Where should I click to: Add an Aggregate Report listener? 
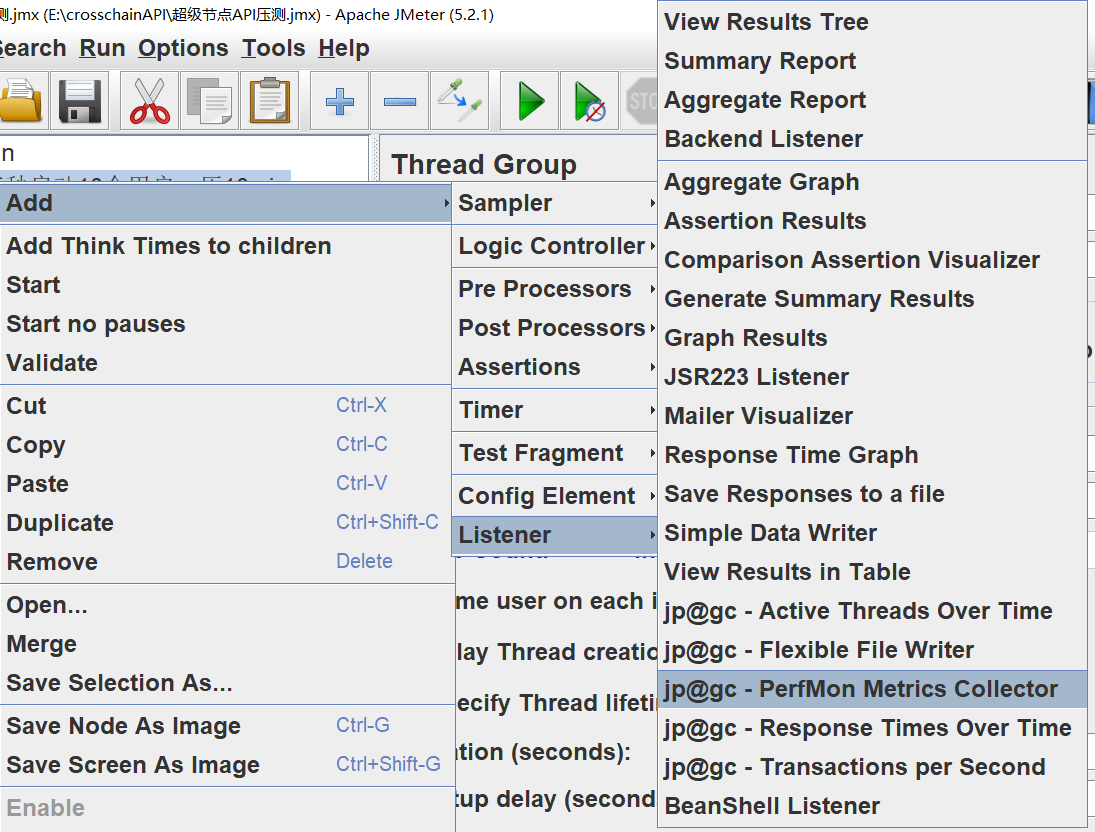click(764, 100)
